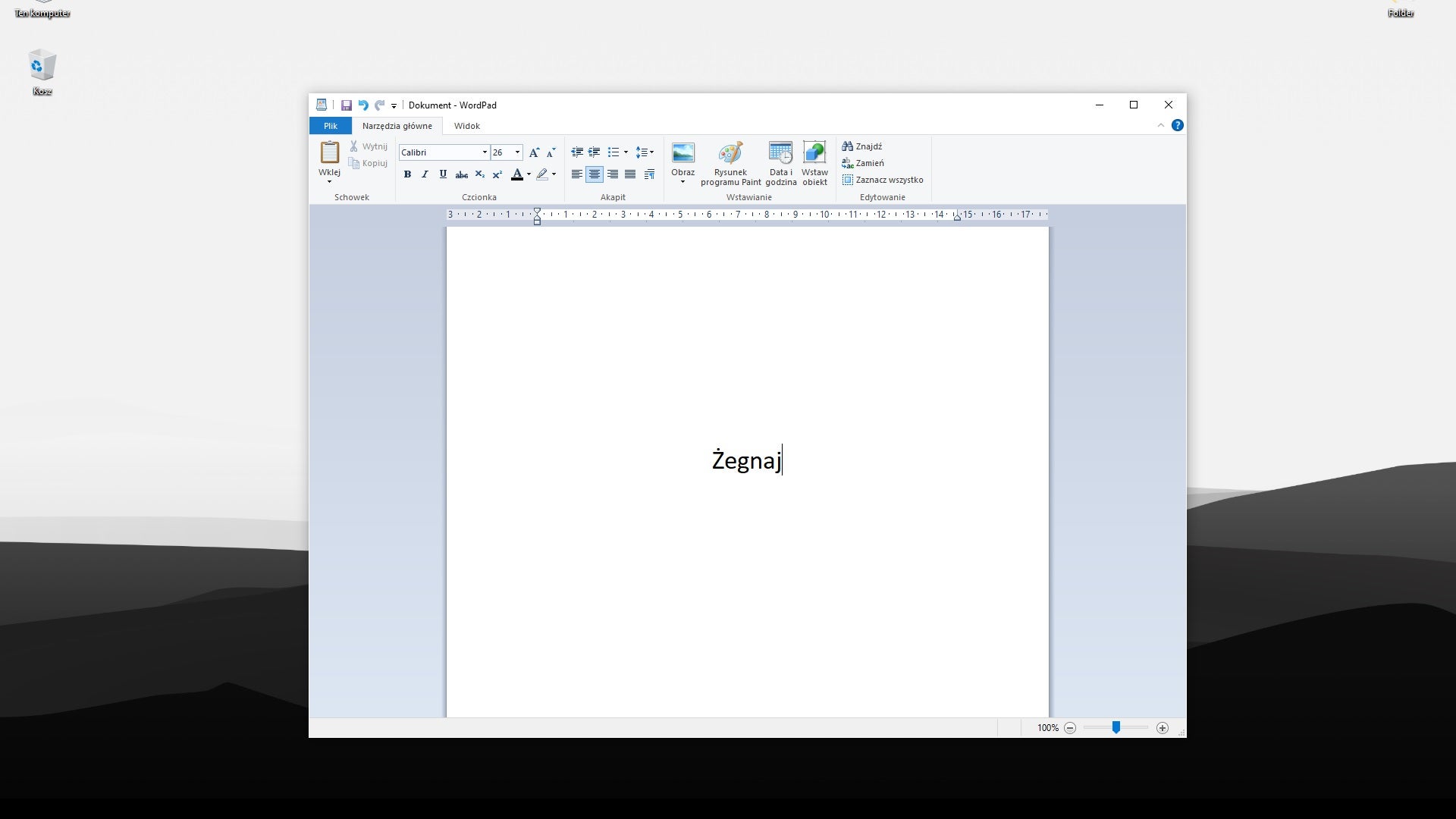Click the Redo arrow icon
1456x819 pixels.
[x=379, y=105]
